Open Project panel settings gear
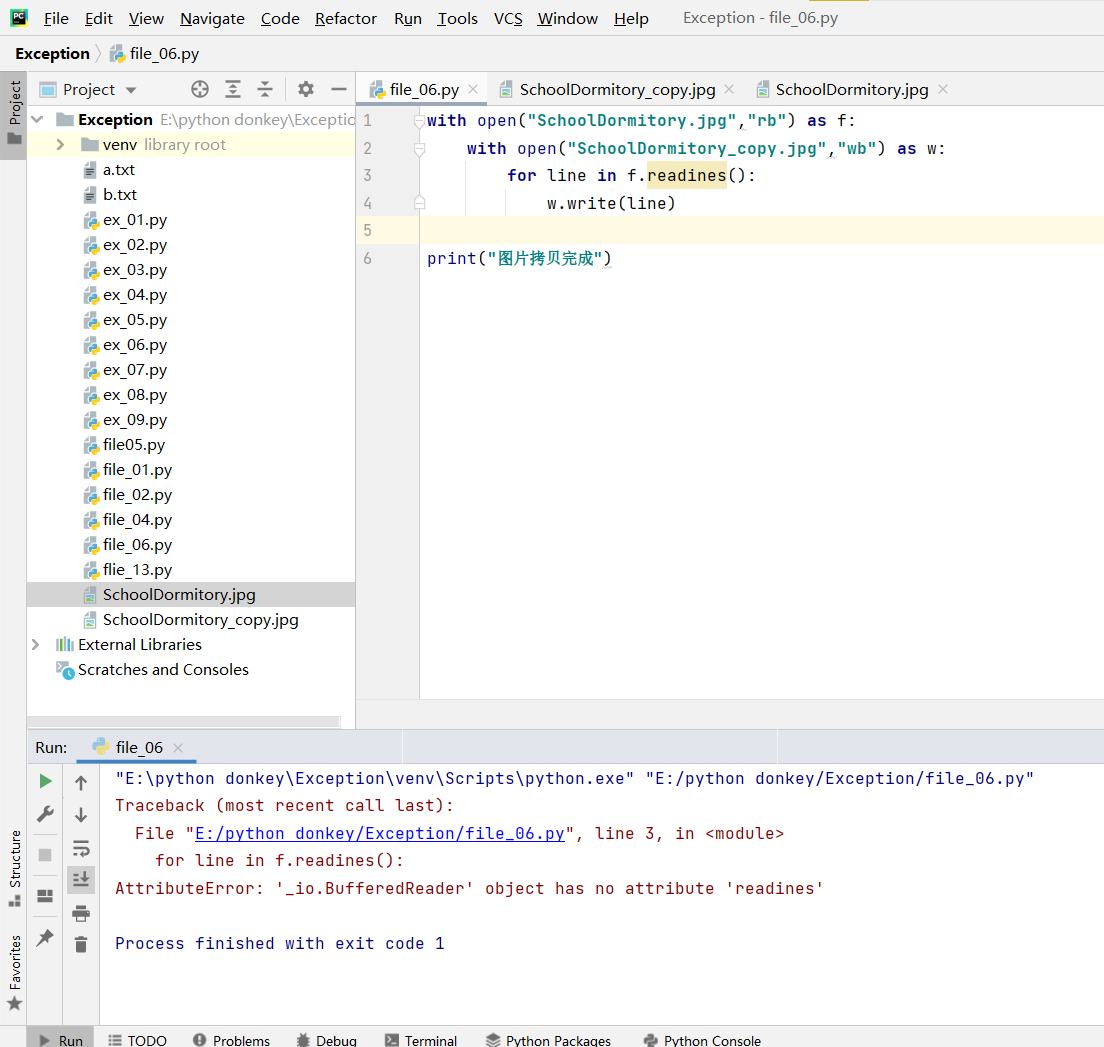1104x1047 pixels. click(x=306, y=89)
